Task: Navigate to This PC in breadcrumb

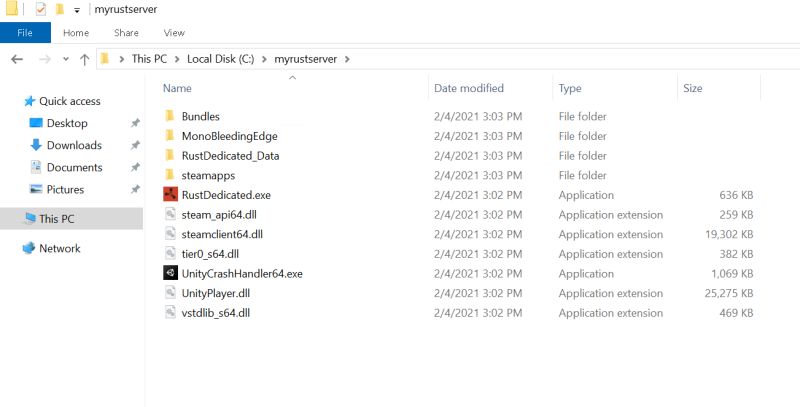Action: [x=149, y=59]
